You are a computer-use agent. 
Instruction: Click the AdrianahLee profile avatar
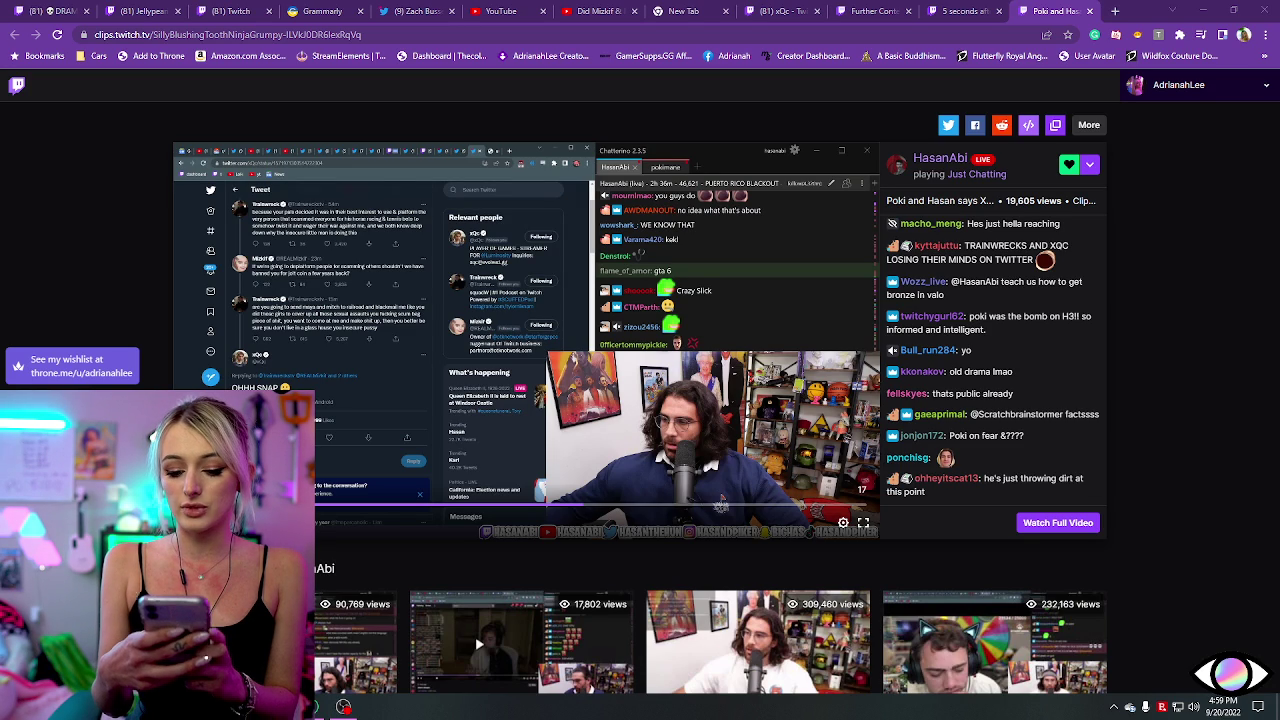coord(1135,85)
